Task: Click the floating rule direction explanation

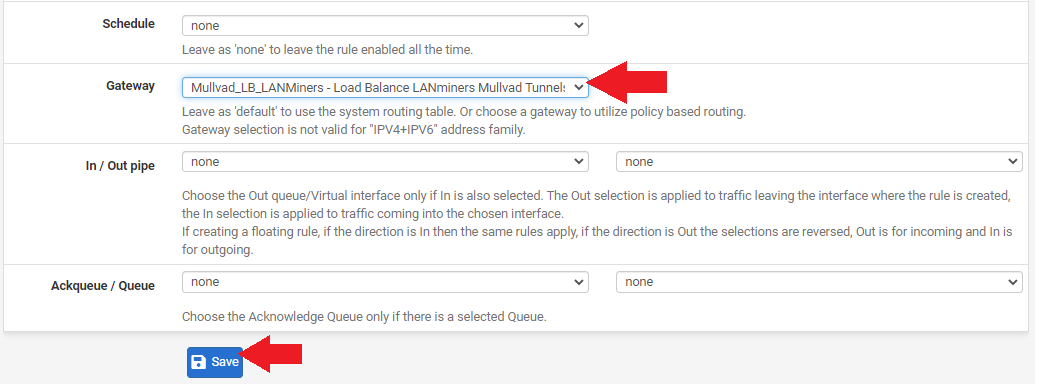Action: 597,241
